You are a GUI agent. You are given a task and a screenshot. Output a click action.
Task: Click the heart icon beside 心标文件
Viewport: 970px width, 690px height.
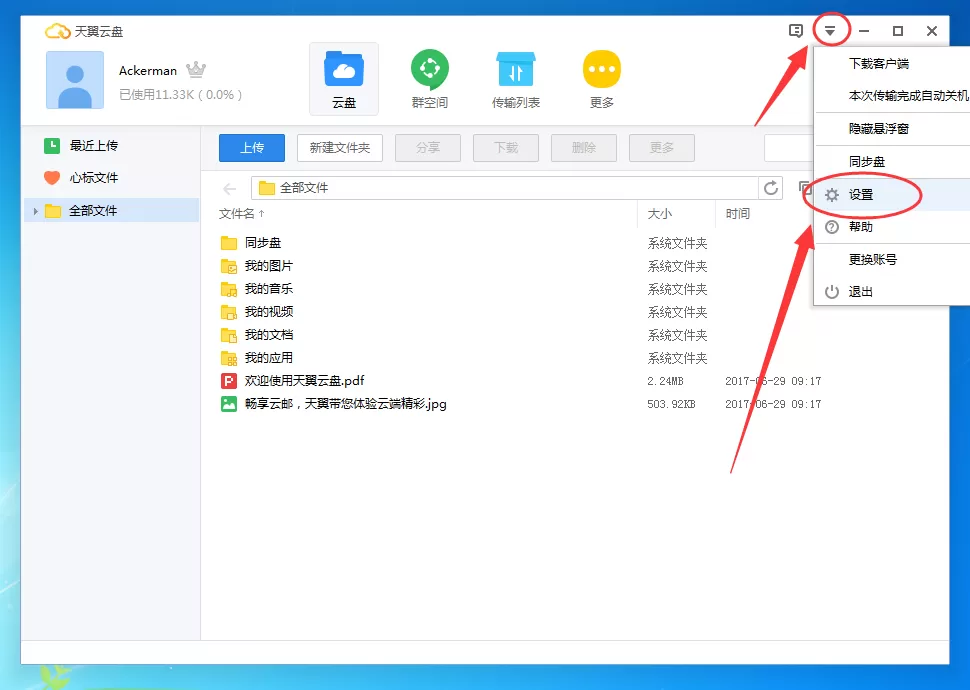(52, 178)
